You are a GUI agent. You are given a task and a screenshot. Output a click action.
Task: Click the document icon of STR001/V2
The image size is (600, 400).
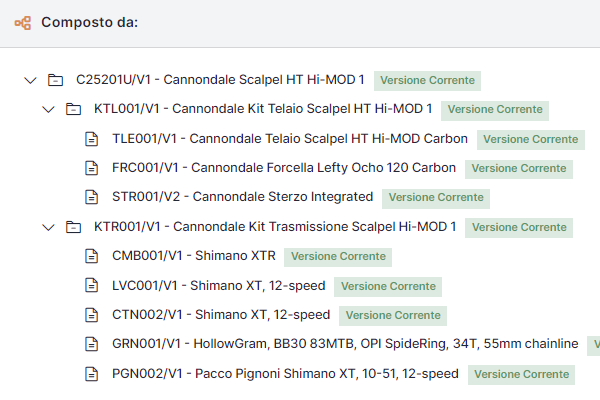(x=91, y=197)
